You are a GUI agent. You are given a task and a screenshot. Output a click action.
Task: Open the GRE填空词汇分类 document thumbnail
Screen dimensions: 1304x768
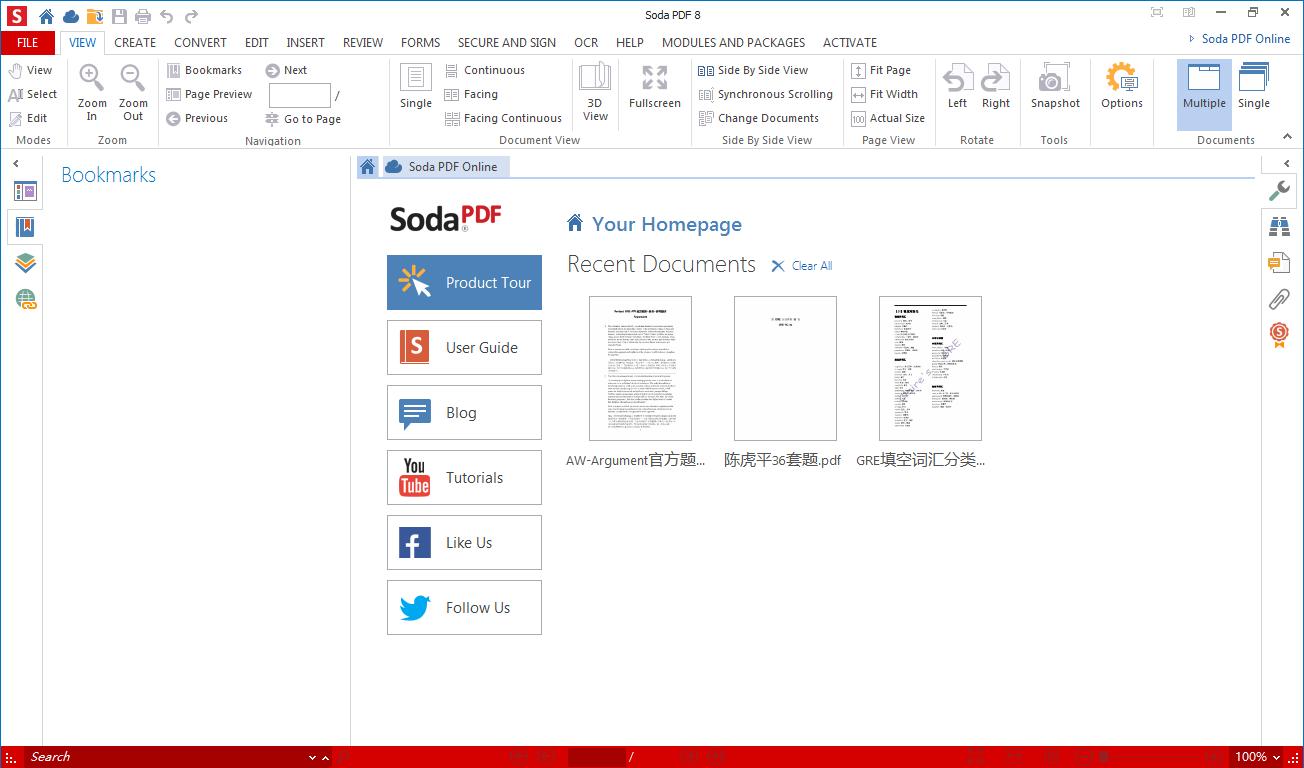pyautogui.click(x=930, y=368)
